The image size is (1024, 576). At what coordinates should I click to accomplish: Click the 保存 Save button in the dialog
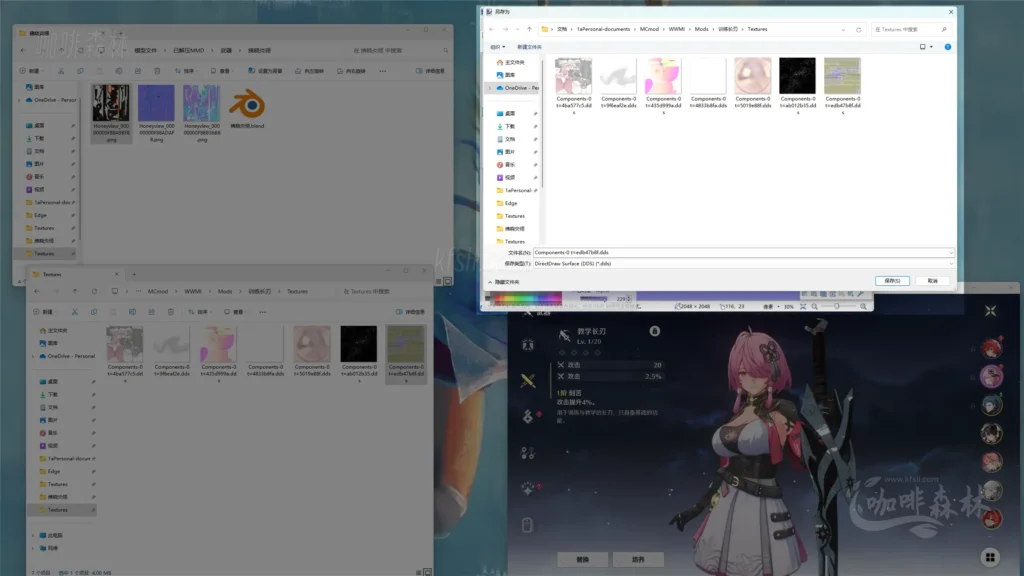(x=891, y=280)
